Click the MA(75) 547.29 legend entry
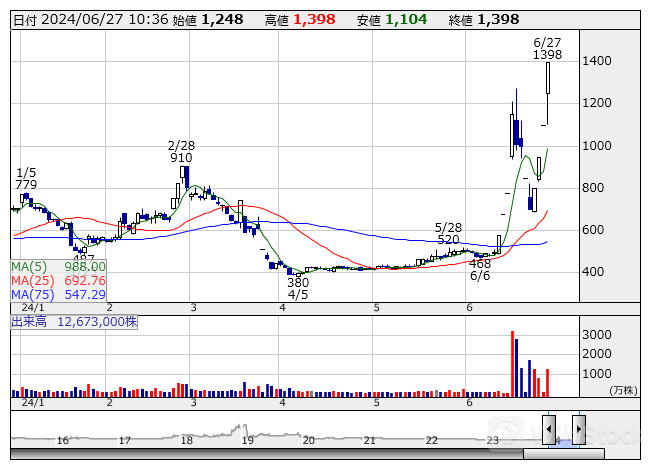The image size is (653, 470). coord(58,295)
